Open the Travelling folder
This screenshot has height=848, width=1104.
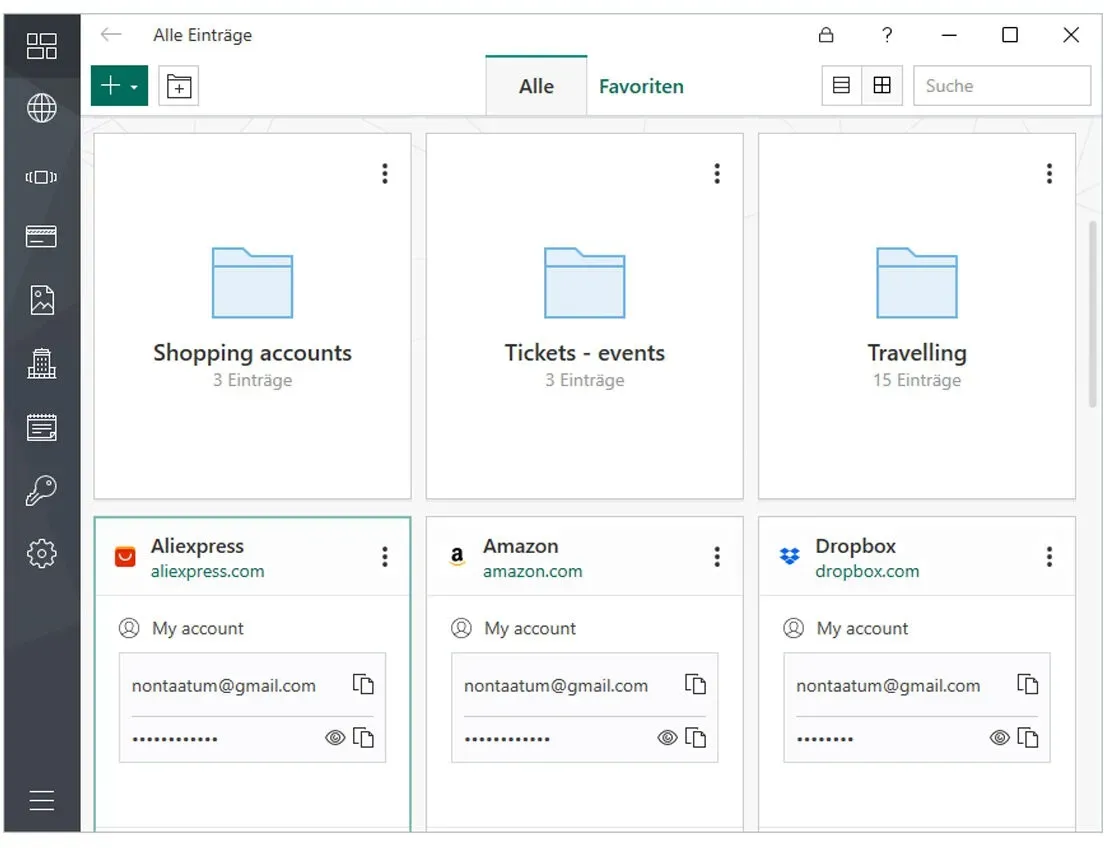point(917,316)
